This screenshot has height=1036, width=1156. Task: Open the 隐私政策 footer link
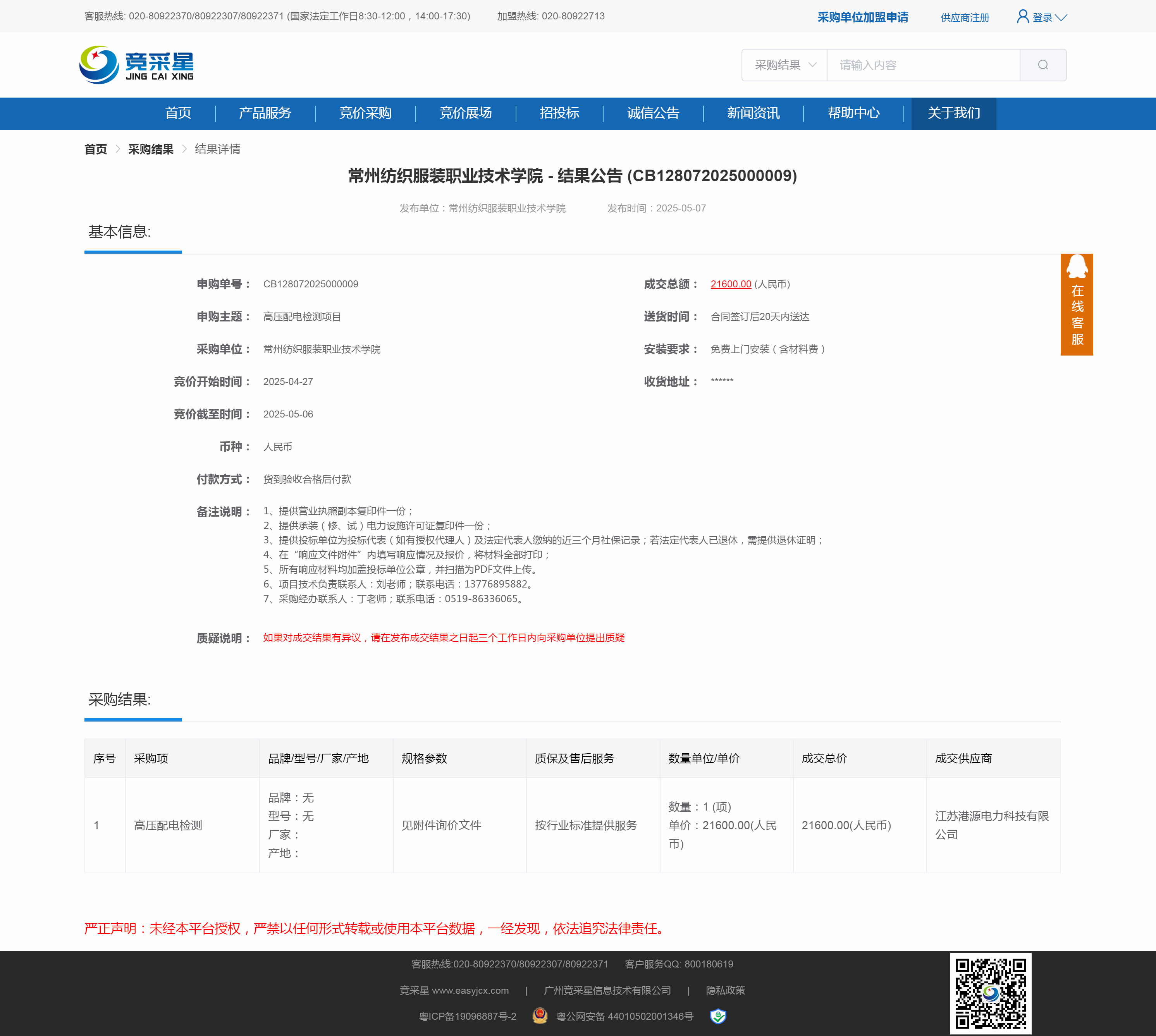coord(725,990)
